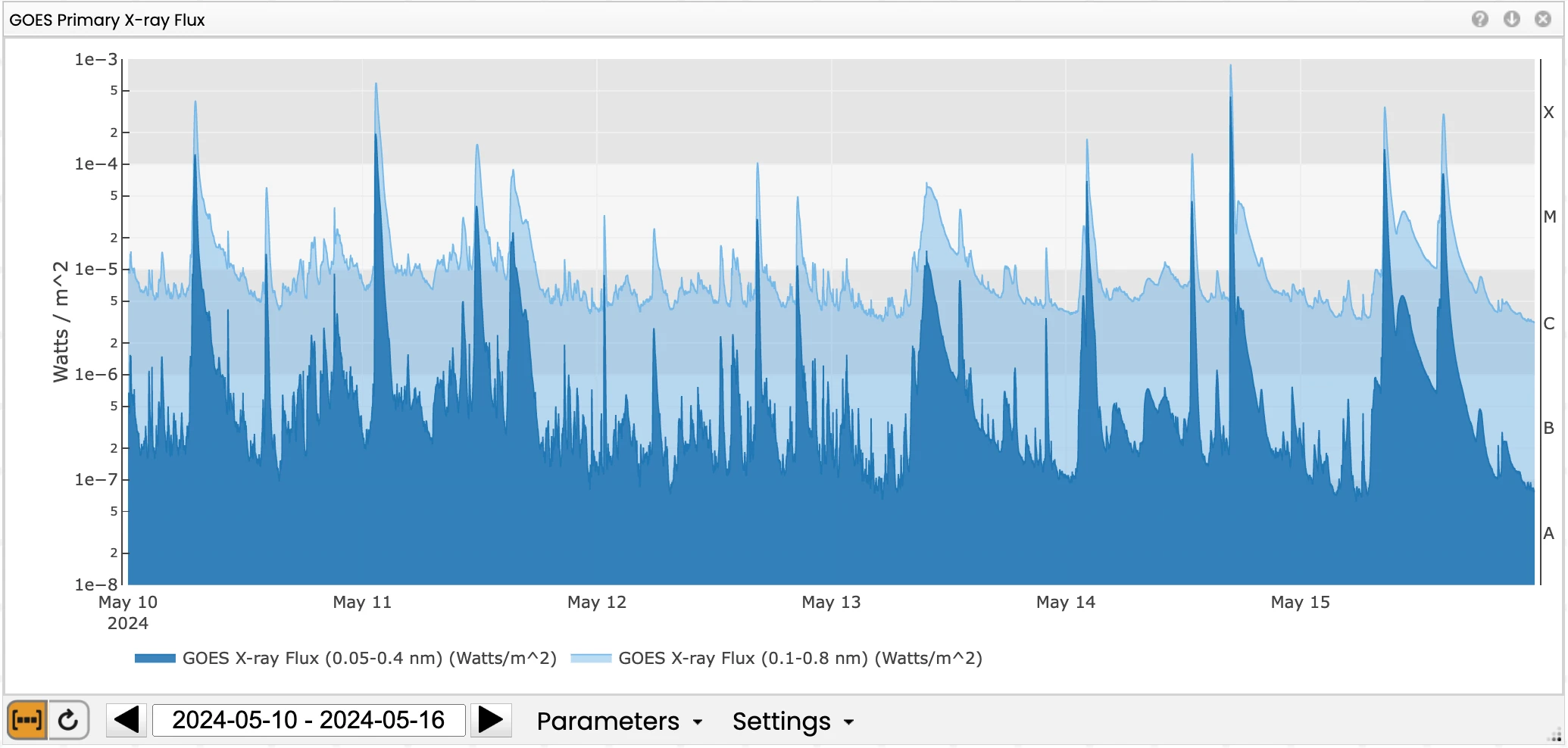Image resolution: width=1568 pixels, height=748 pixels.
Task: Click the dark blue legend color swatch
Action: [x=155, y=658]
